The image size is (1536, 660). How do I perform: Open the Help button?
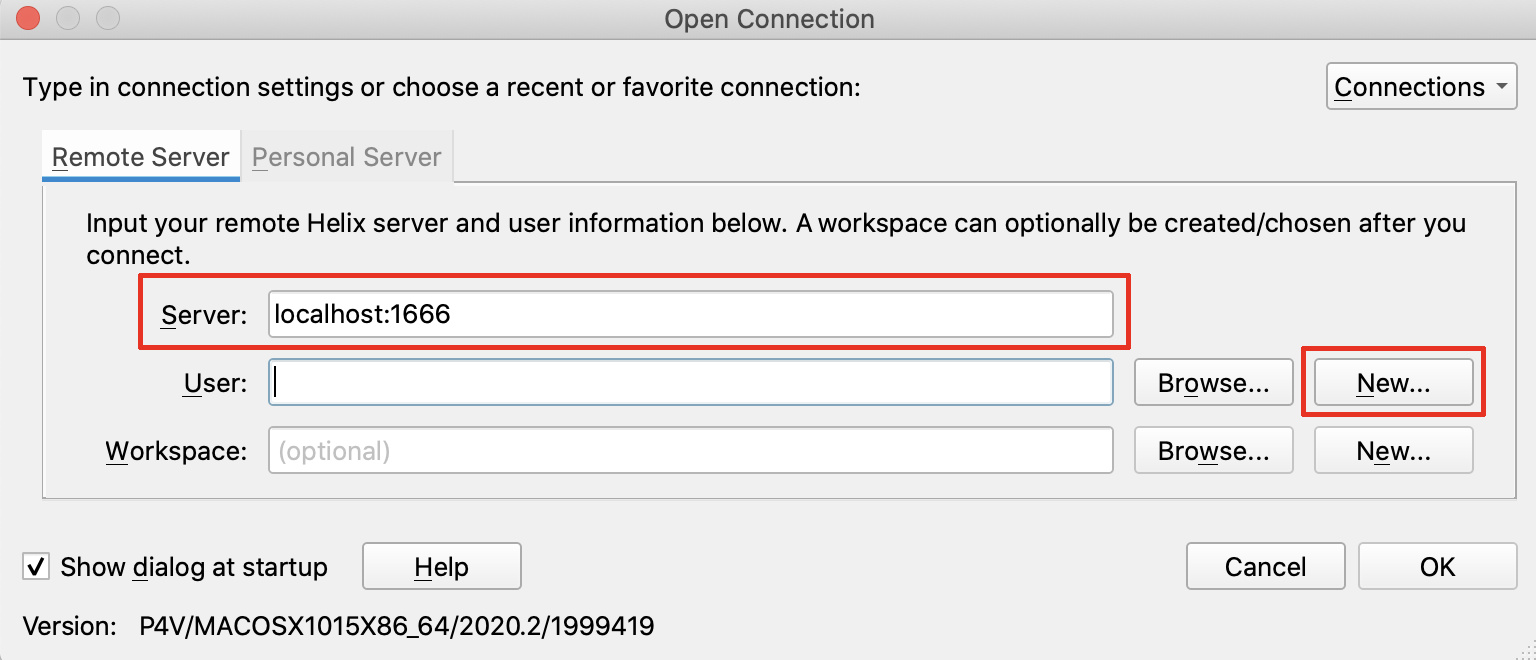click(441, 567)
